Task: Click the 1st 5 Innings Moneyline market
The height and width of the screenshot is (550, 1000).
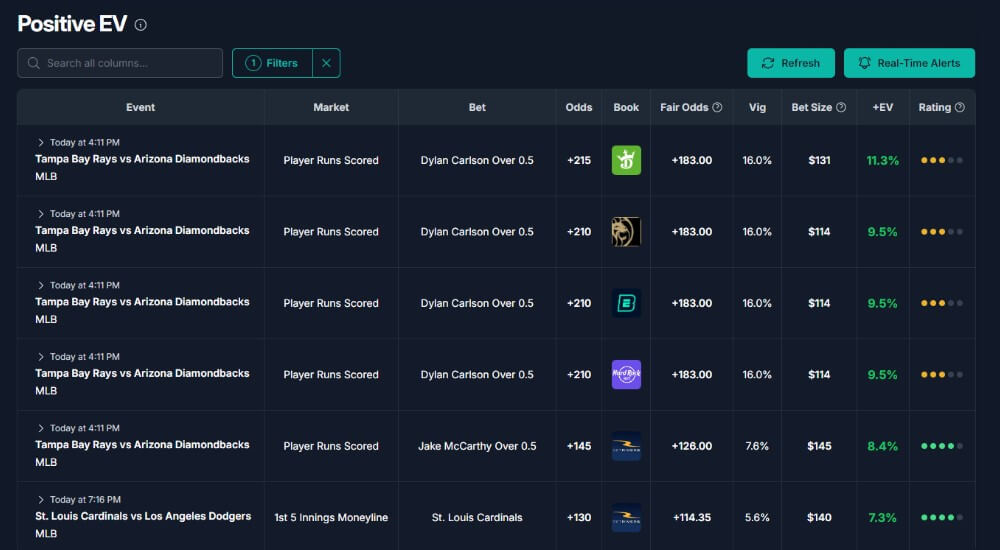Action: (331, 517)
